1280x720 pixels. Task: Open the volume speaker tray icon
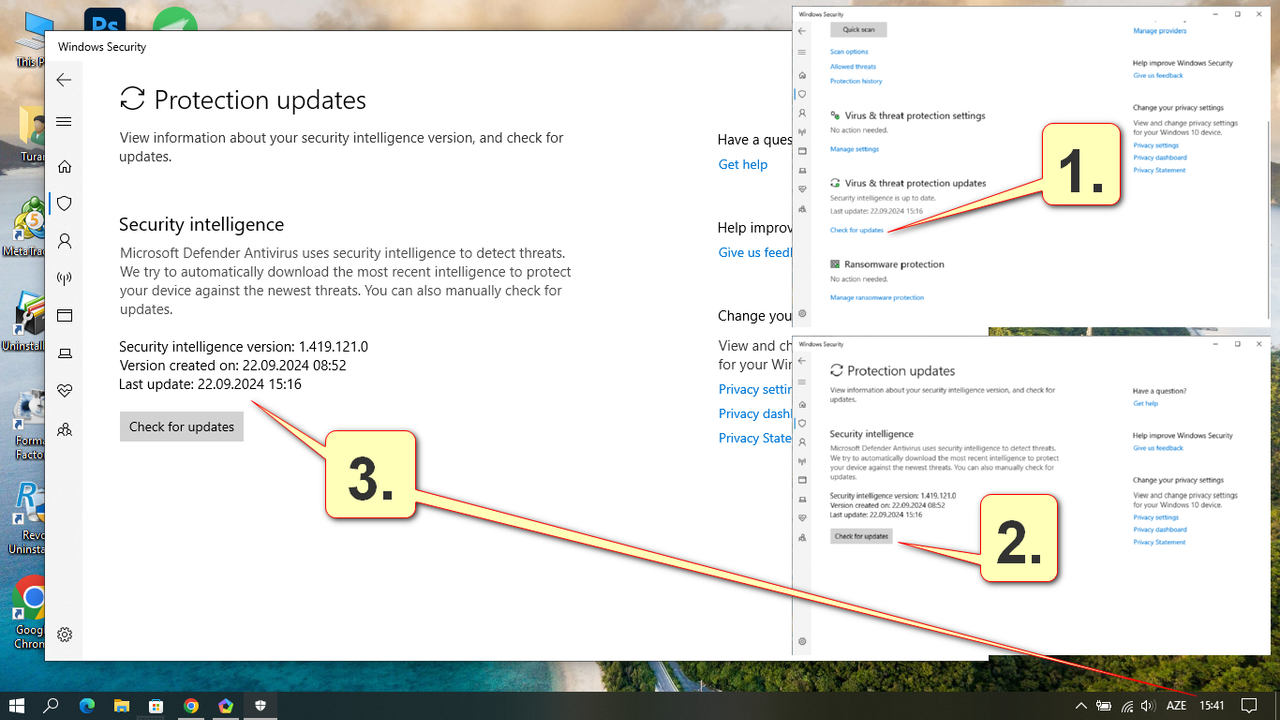(x=1147, y=706)
